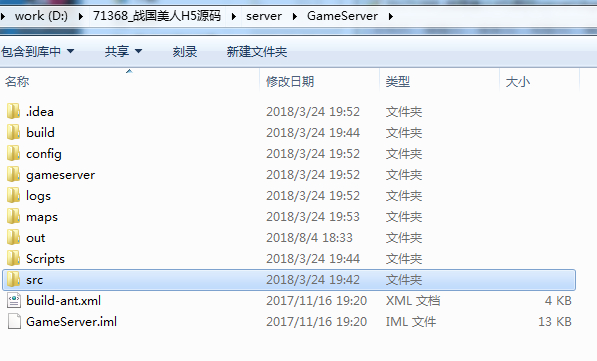Go to work (D:) in breadcrumb
Image resolution: width=597 pixels, height=361 pixels.
[41, 16]
